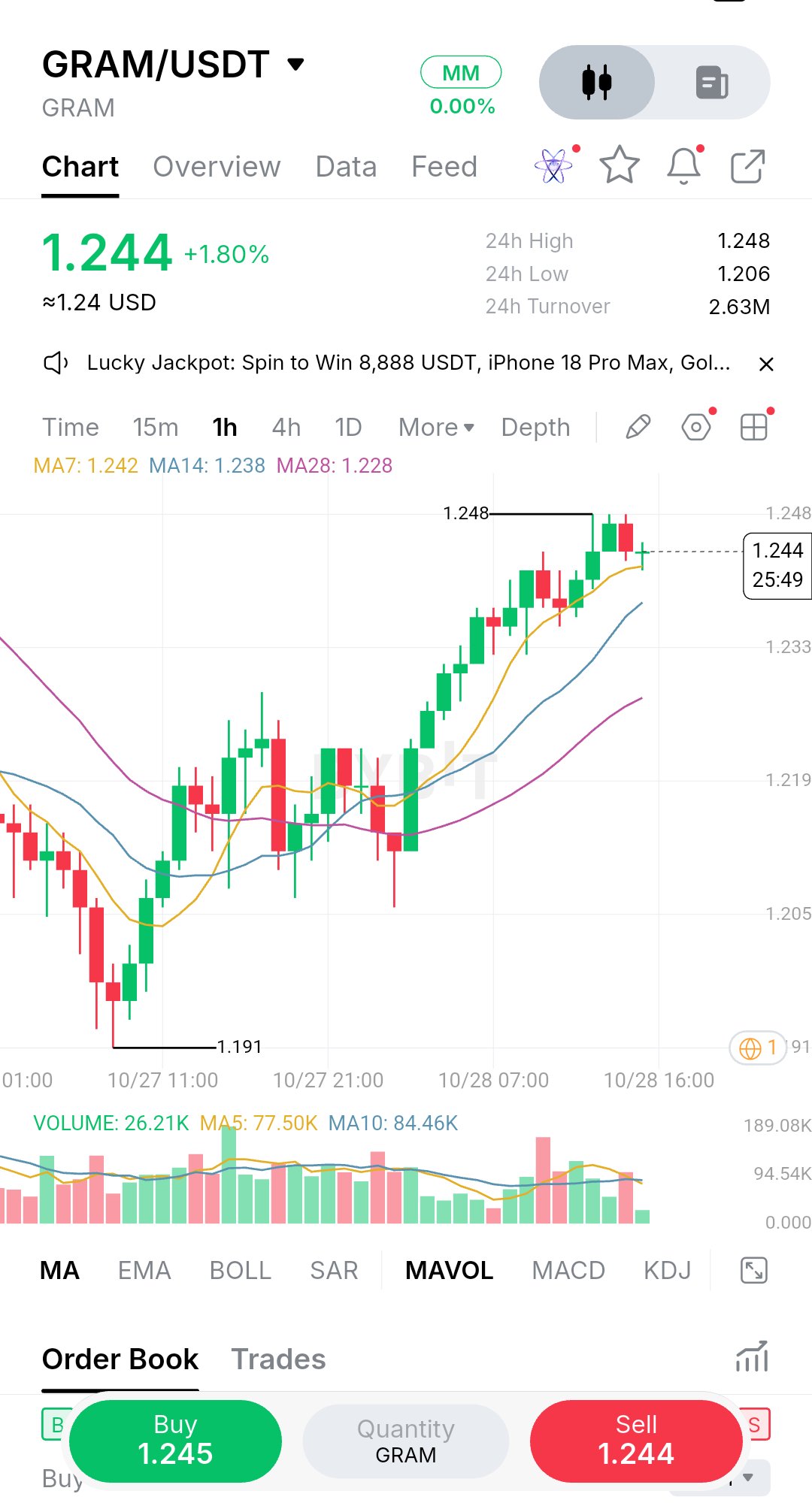Open the Lucky Jackpot announcement text
Screen dimensions: 812x1512
pyautogui.click(x=408, y=363)
